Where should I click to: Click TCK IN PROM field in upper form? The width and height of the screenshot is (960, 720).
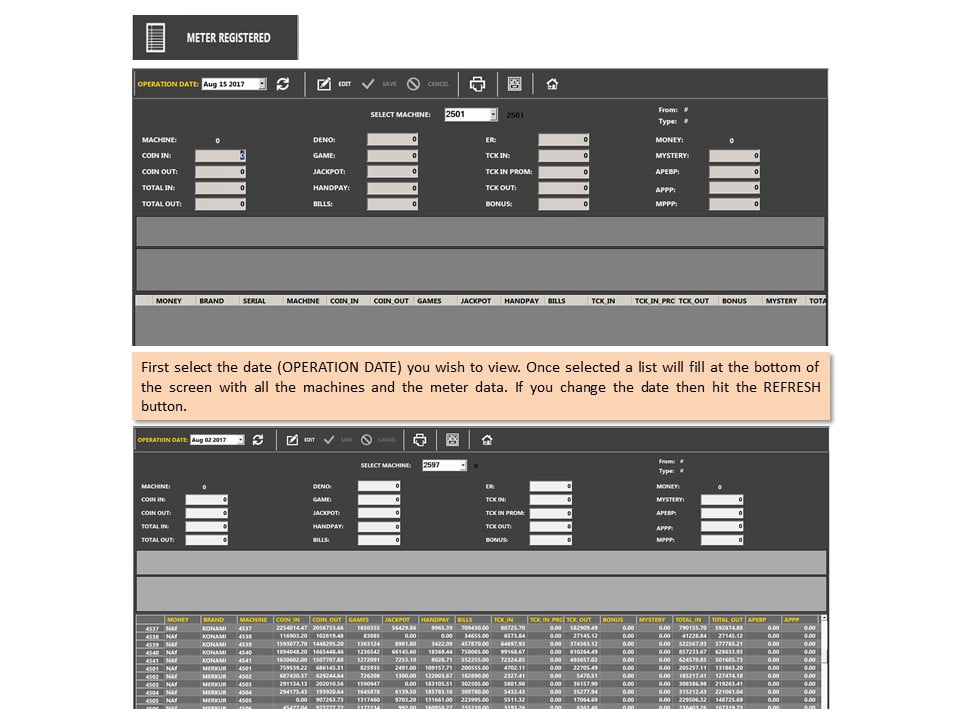(564, 172)
